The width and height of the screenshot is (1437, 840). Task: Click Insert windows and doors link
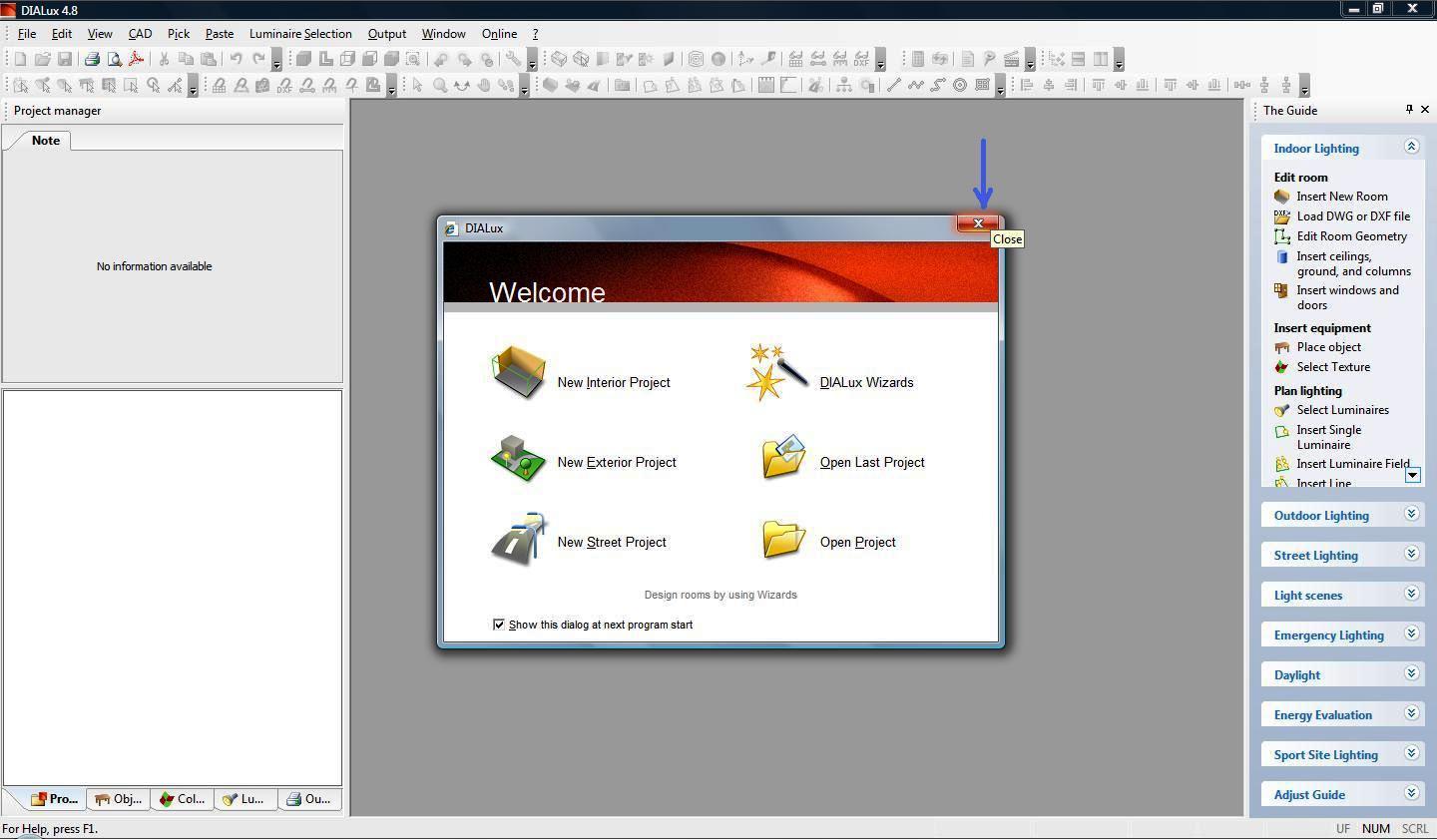(x=1347, y=297)
